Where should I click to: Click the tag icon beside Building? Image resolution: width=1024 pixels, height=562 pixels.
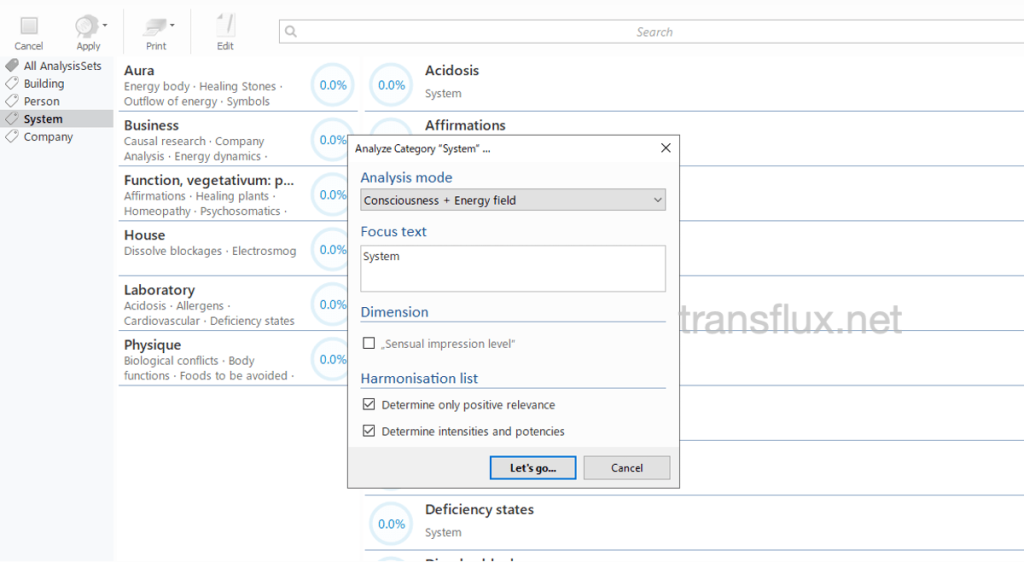pyautogui.click(x=12, y=84)
